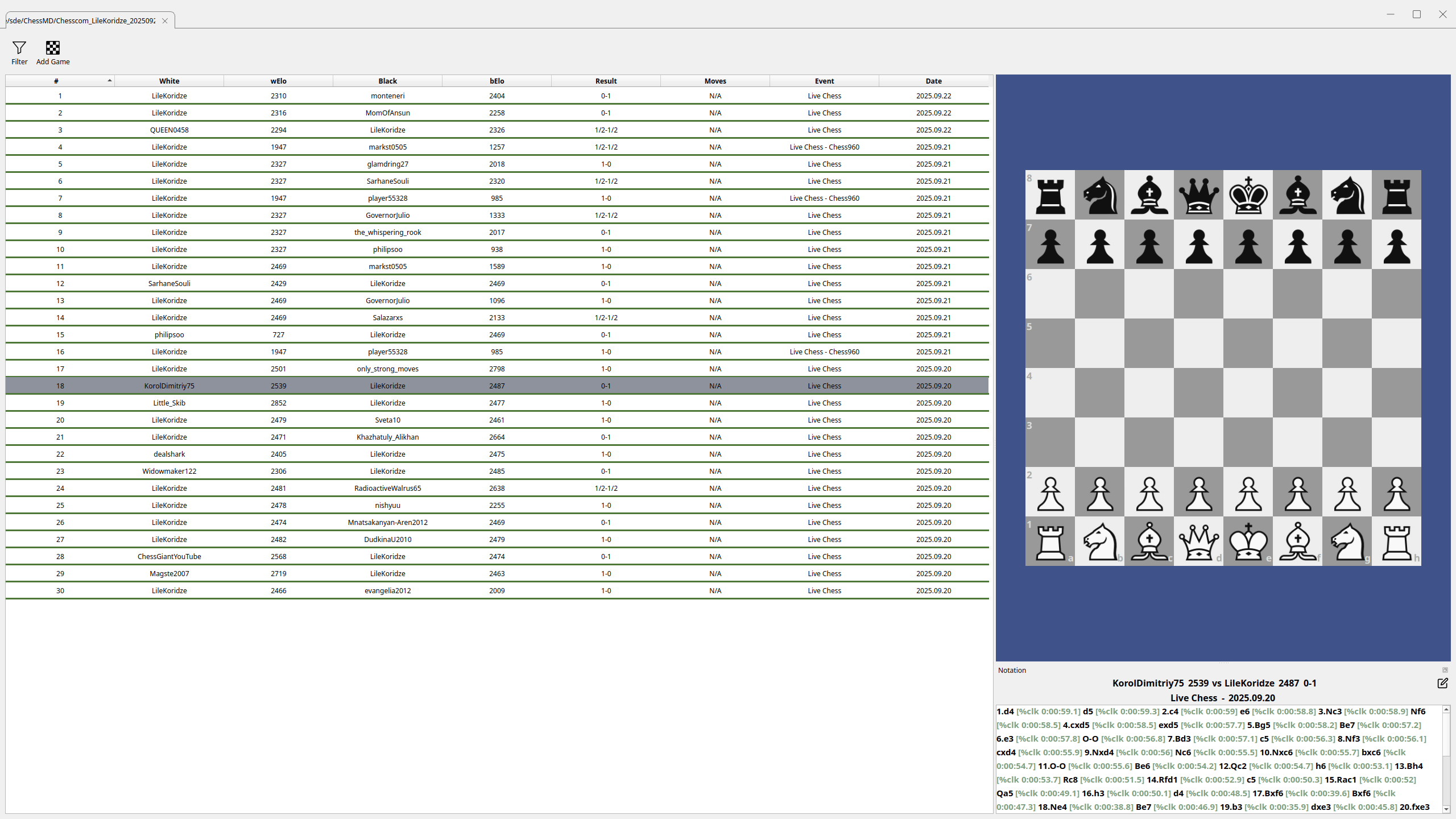Viewport: 1456px width, 819px height.
Task: Sort by Date column header
Action: (934, 81)
